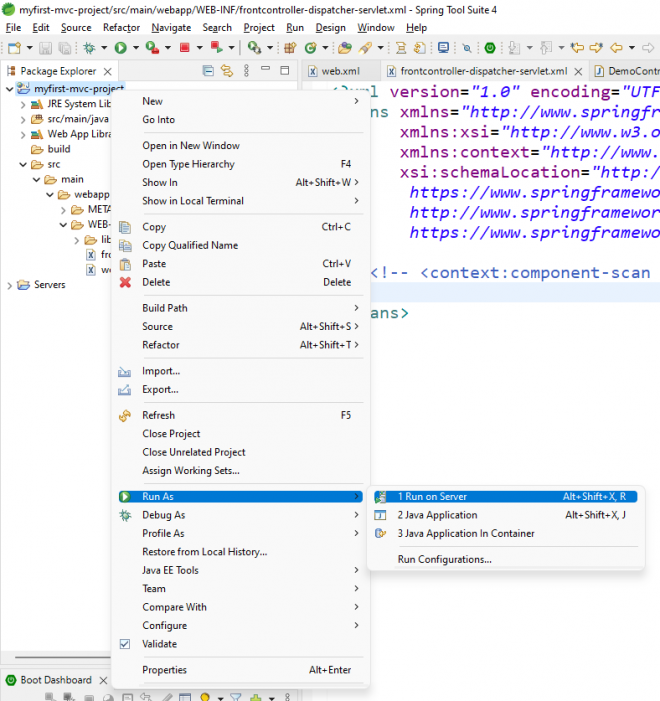
Task: Expand the Servers project node
Action: [9, 285]
